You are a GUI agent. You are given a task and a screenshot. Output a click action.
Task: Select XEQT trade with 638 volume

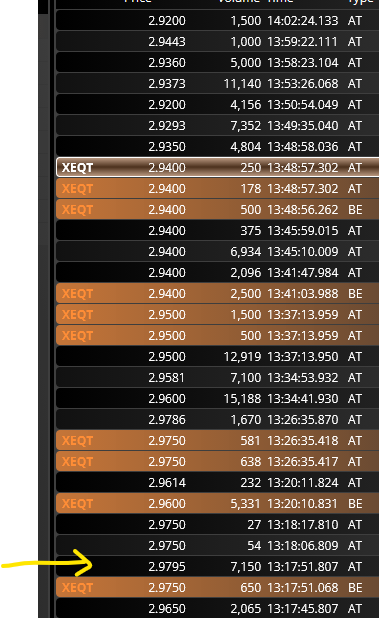[217, 462]
